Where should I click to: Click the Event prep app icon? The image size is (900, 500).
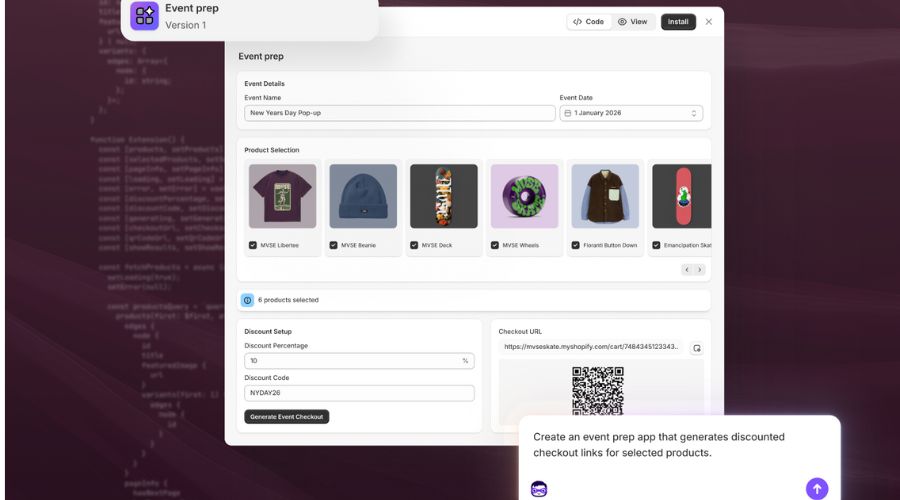click(144, 15)
